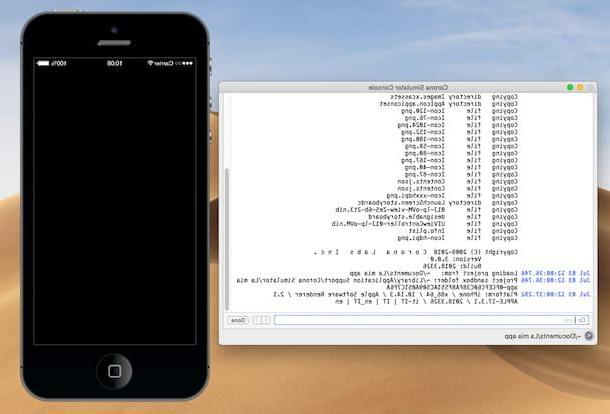Click the Icon-58.png log line

coord(461,146)
